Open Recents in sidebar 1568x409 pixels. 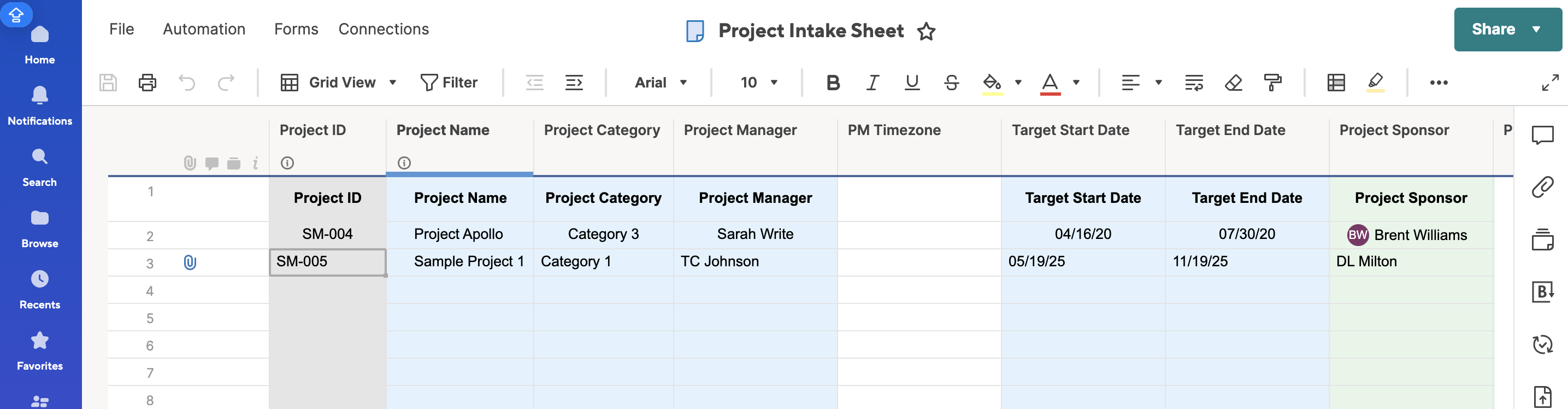tap(39, 290)
